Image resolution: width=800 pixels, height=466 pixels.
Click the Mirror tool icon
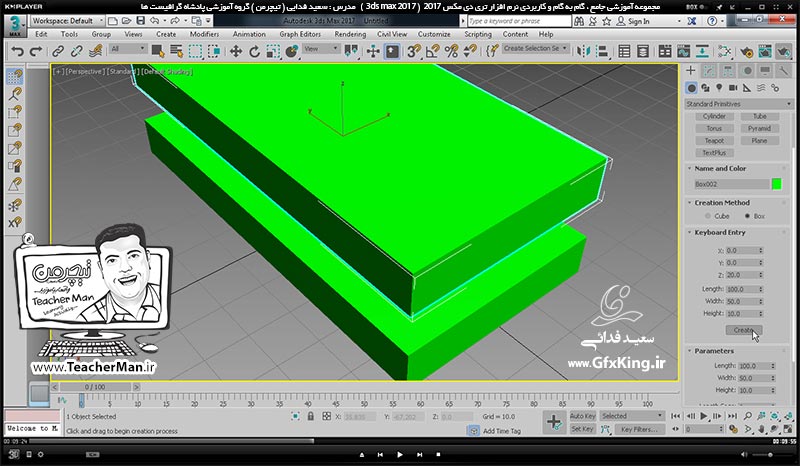click(x=583, y=51)
